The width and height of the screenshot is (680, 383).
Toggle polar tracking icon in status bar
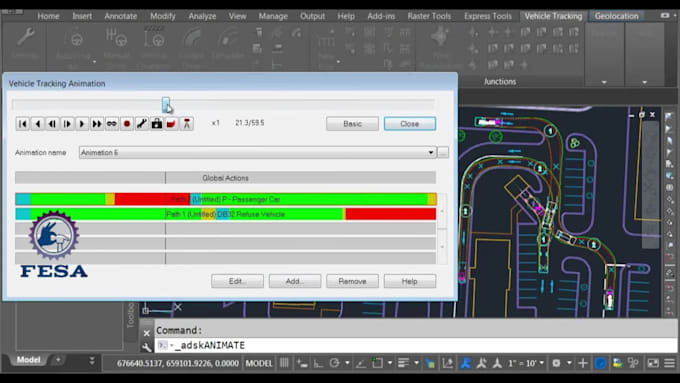tap(334, 363)
